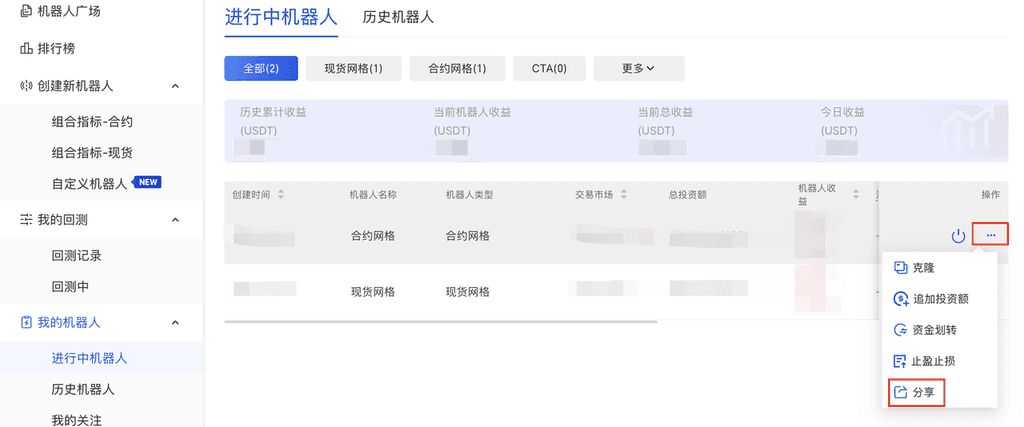Image resolution: width=1024 pixels, height=427 pixels.
Task: Click the power icon to stop robot
Action: [x=958, y=236]
